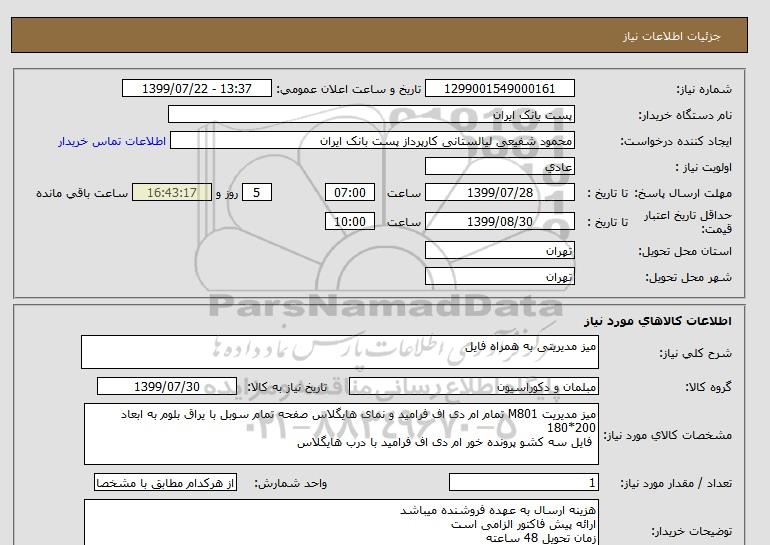This screenshot has width=770, height=545.
Task: Click the استان محل تحویل label
Action: 685,251
